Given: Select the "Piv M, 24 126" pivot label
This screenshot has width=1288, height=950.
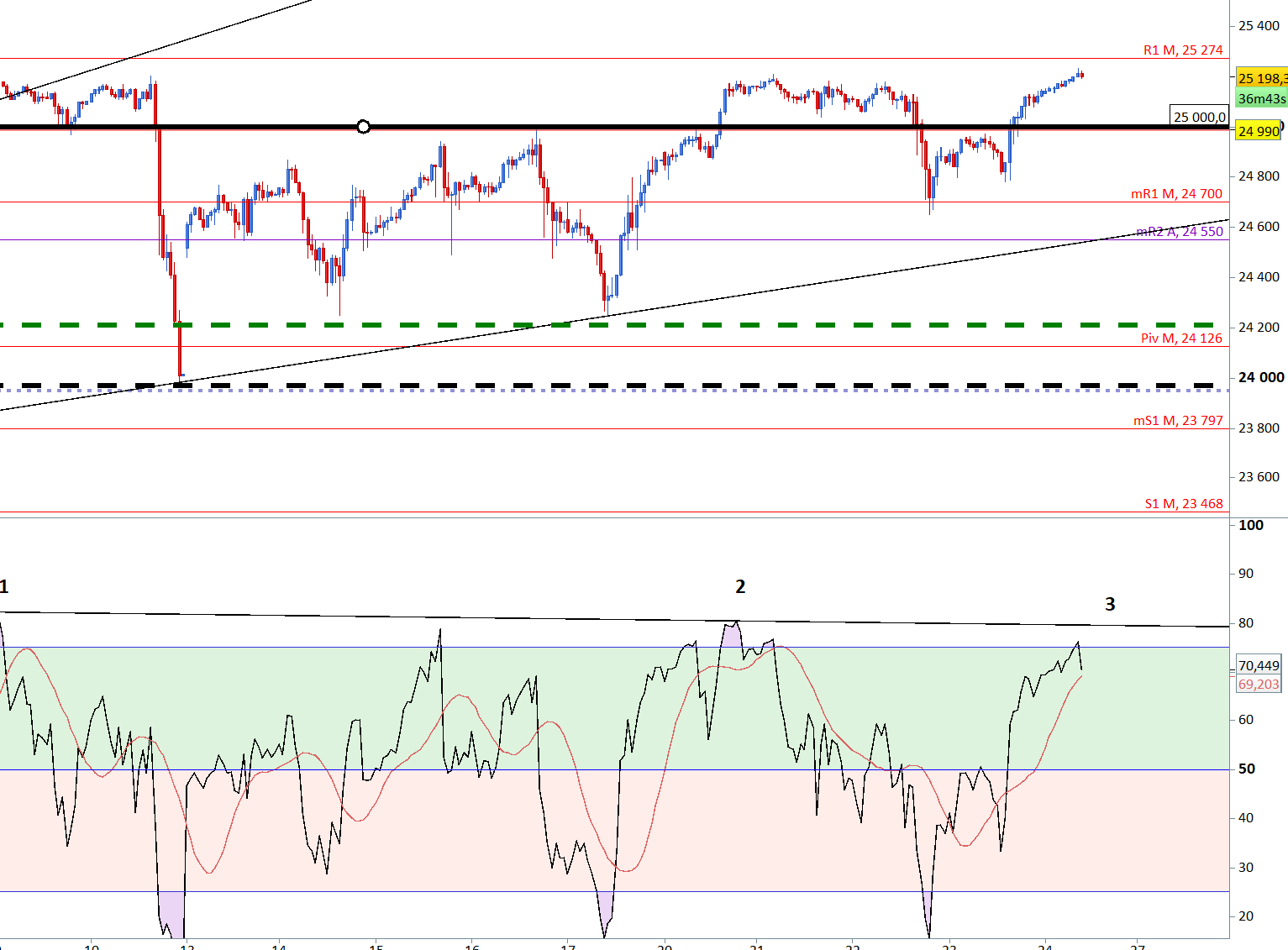Looking at the screenshot, I should point(1181,339).
